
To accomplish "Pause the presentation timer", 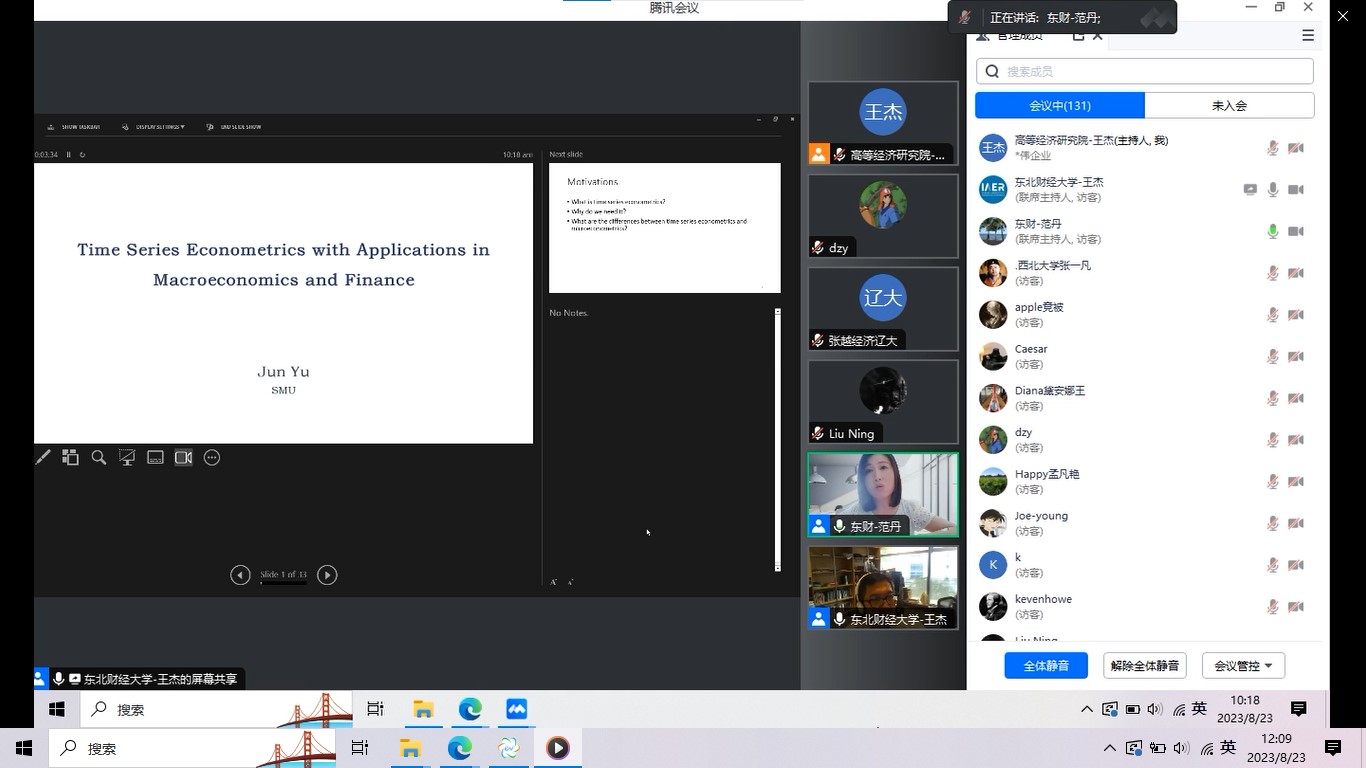I will tap(68, 155).
